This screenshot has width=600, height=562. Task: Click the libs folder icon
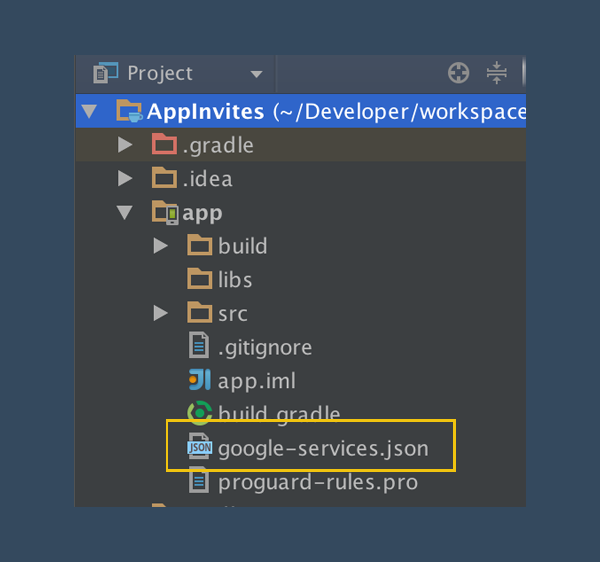[199, 279]
